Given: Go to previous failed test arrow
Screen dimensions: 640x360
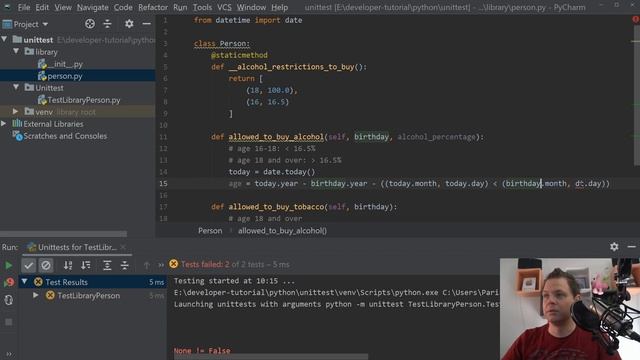Looking at the screenshot, I should [147, 265].
